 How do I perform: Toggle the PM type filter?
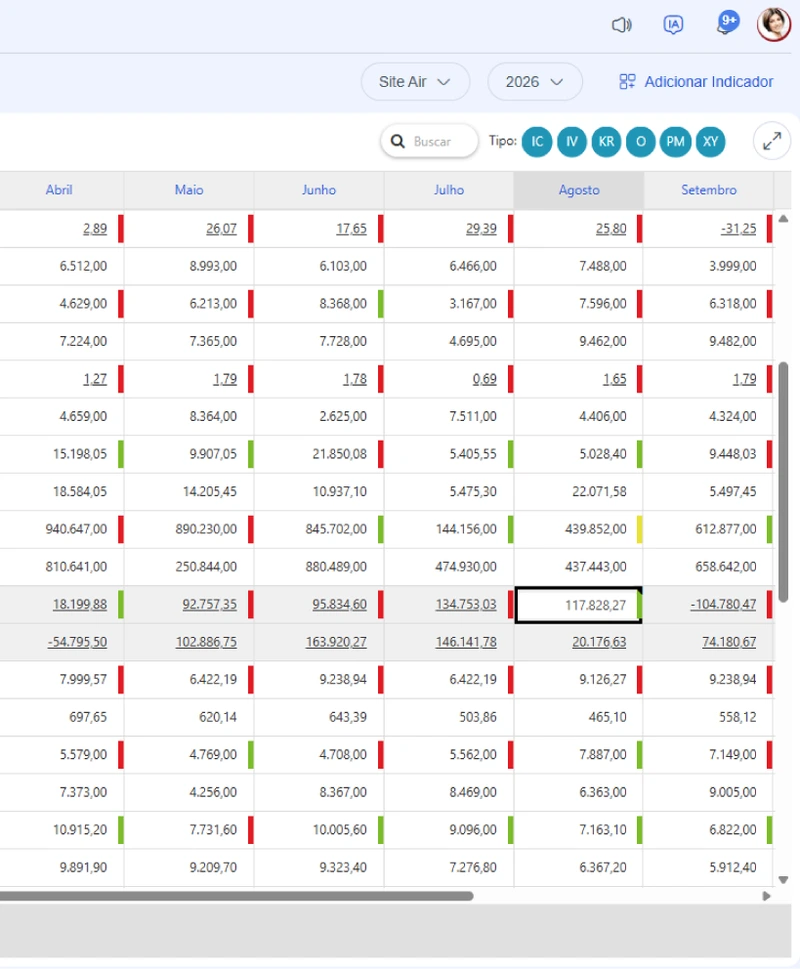tap(675, 142)
